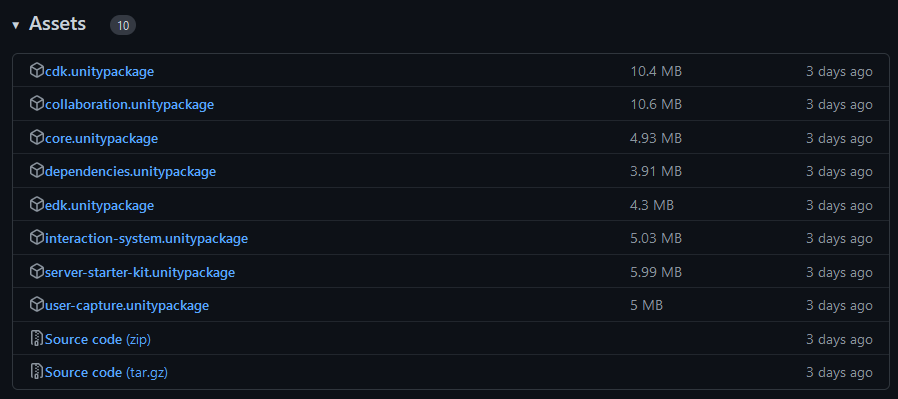Click the archive icon beside Source code (tar.gz)
The height and width of the screenshot is (399, 898).
pyautogui.click(x=37, y=372)
